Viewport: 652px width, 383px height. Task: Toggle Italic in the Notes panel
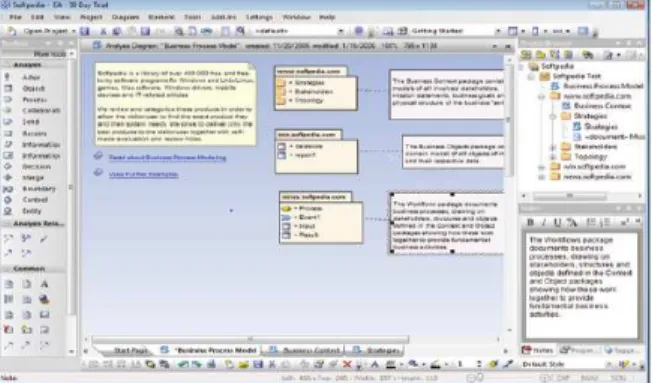click(x=543, y=222)
